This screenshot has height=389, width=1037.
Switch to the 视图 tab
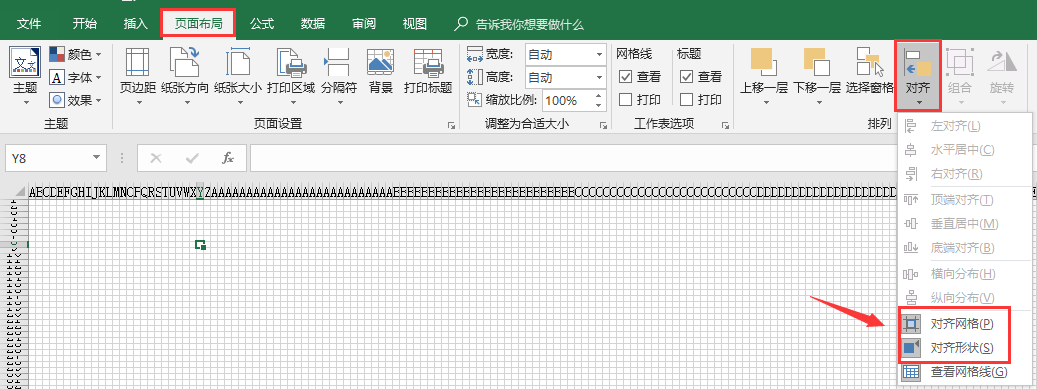(415, 24)
